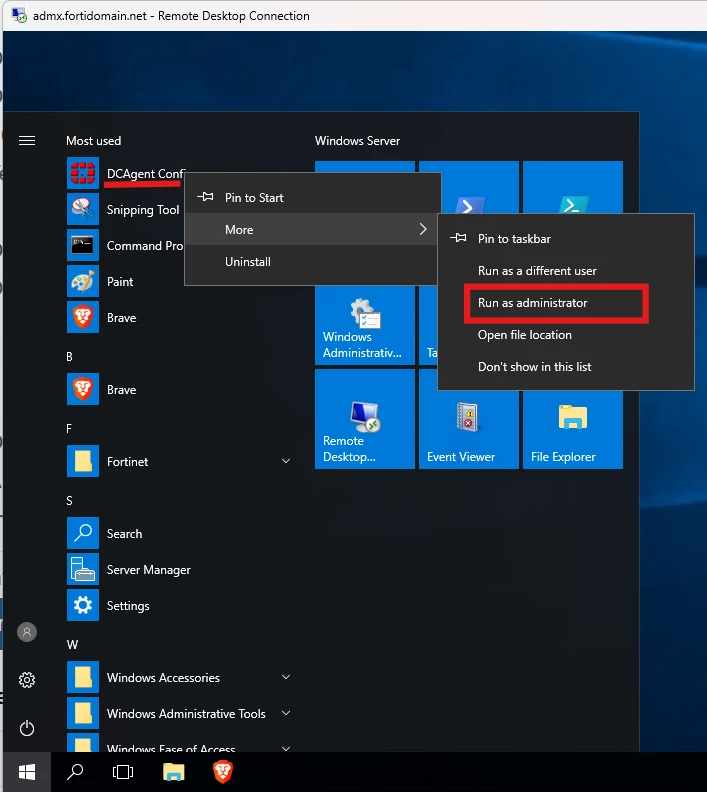The image size is (707, 792).
Task: Select Pin to Start in context menu
Action: pyautogui.click(x=313, y=197)
